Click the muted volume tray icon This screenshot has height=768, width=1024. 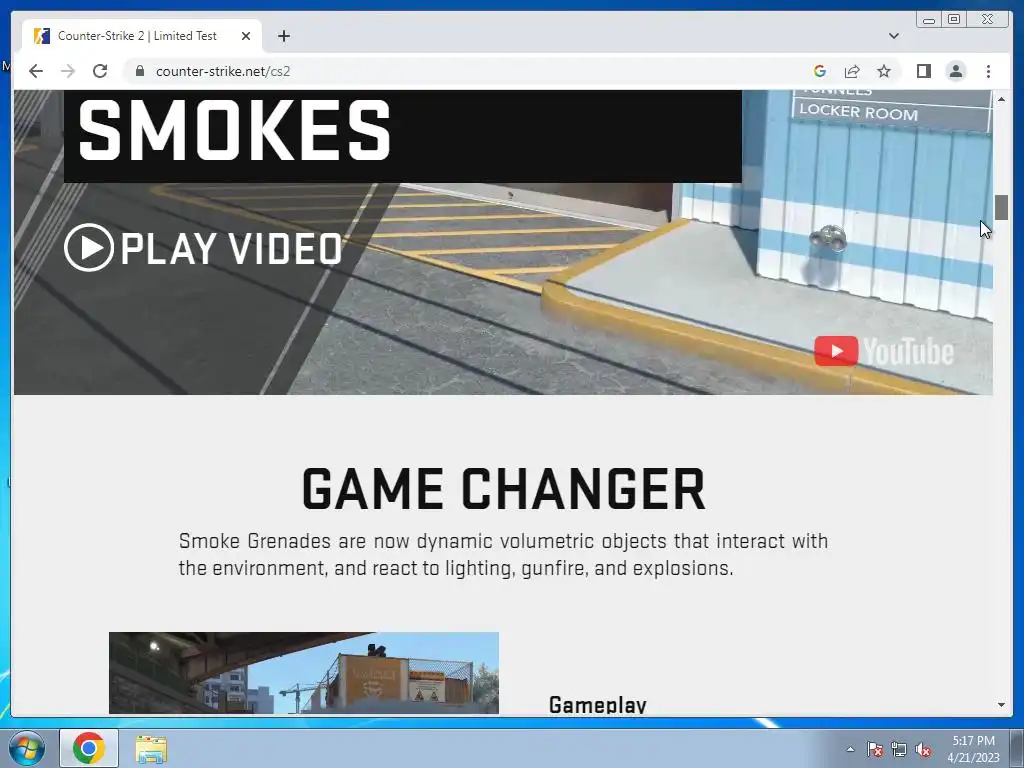tap(923, 749)
